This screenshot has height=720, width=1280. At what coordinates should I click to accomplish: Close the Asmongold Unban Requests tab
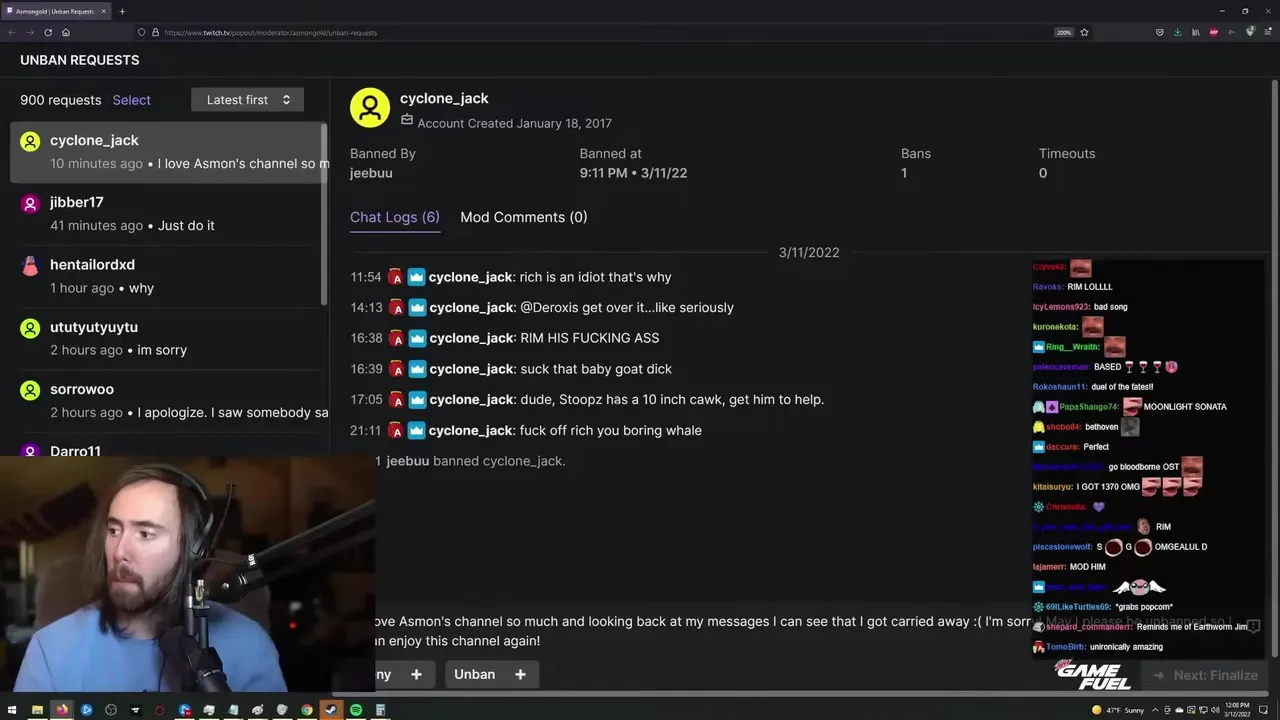tap(104, 11)
